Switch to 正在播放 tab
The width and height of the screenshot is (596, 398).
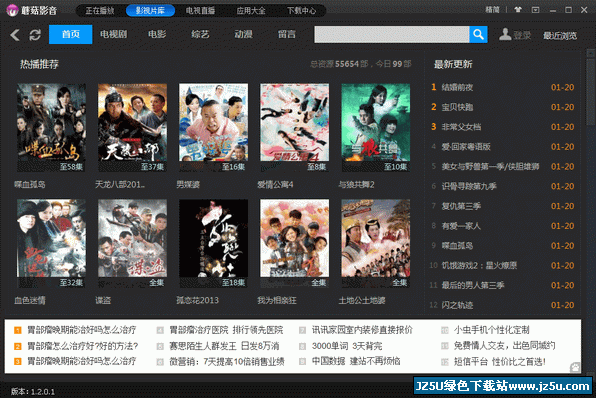tap(100, 11)
